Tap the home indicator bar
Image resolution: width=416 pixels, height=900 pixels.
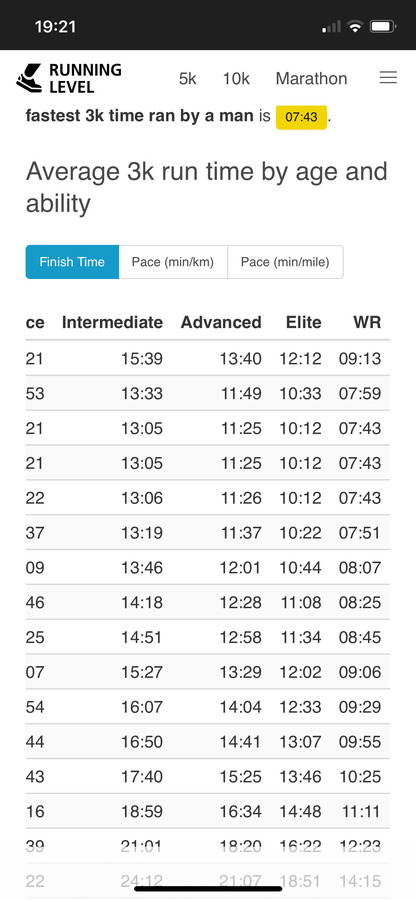[x=208, y=889]
